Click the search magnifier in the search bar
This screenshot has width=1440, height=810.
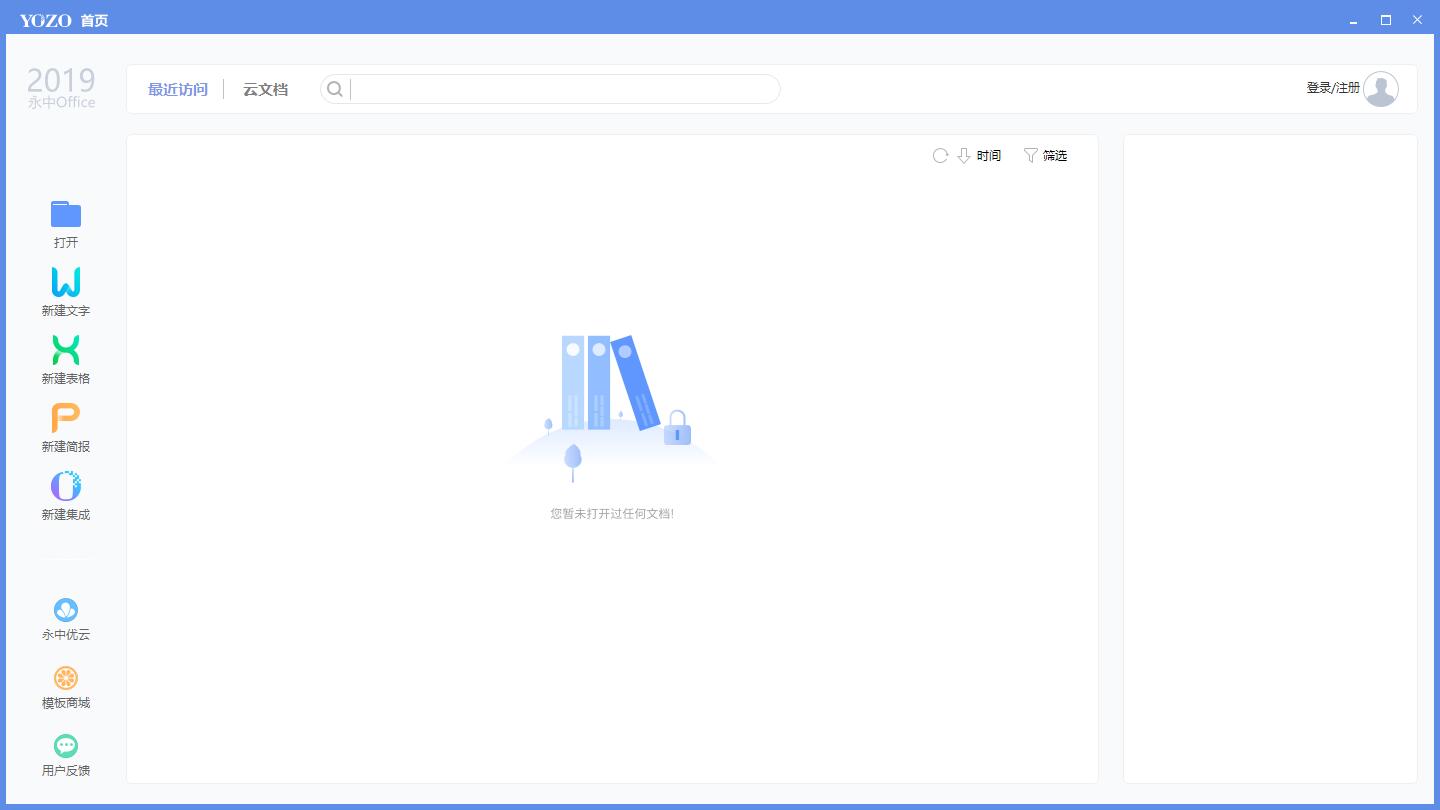pos(334,89)
